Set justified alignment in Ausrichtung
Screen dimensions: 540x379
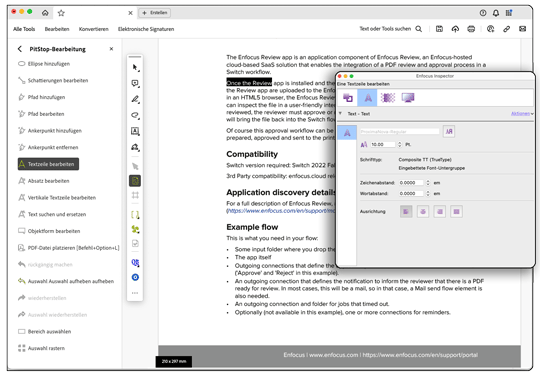tap(456, 211)
